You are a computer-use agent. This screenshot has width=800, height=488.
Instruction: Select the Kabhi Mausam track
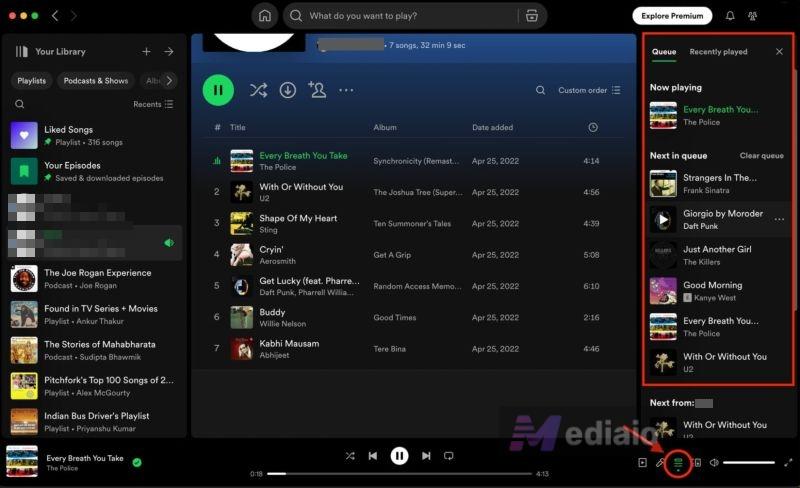[x=413, y=349]
